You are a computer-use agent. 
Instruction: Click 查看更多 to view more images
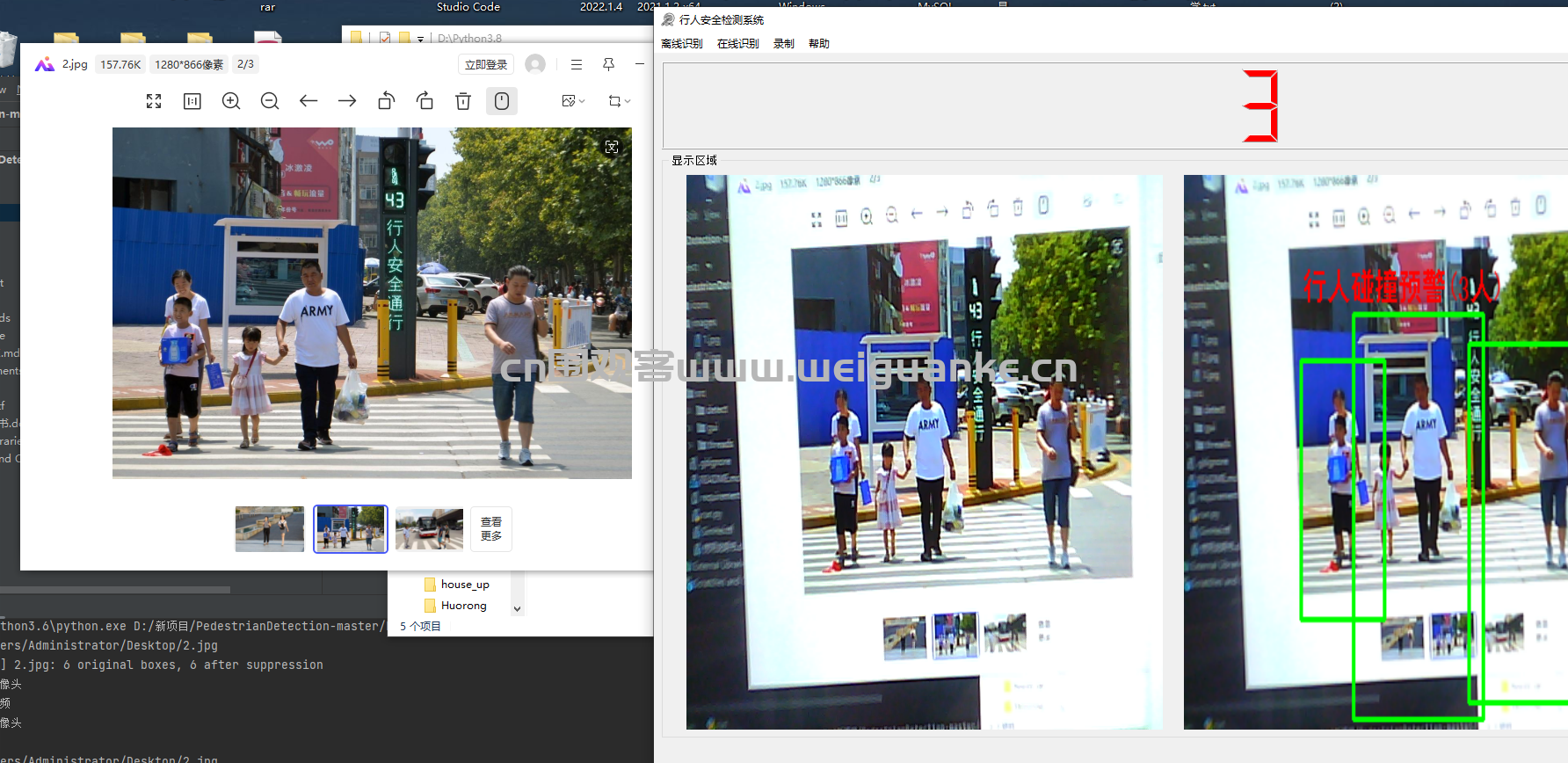[491, 529]
